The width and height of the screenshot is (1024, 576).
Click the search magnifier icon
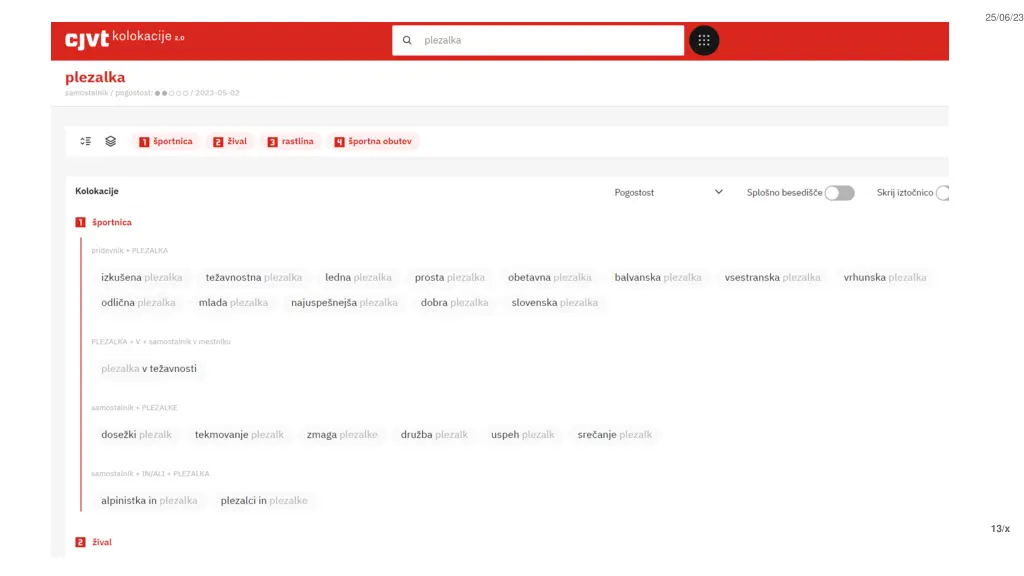[x=407, y=40]
